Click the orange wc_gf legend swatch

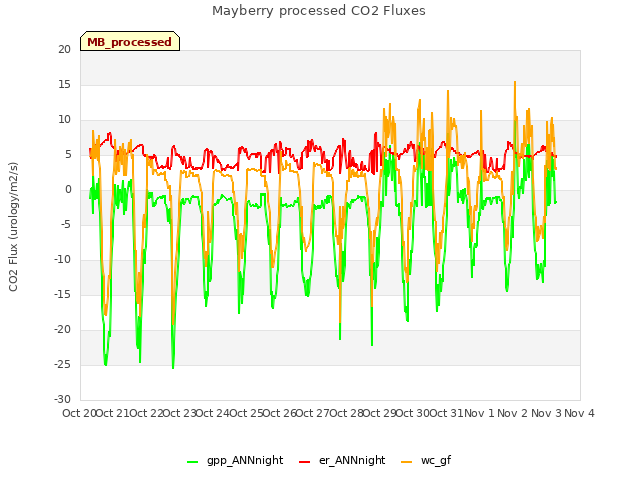pos(407,462)
